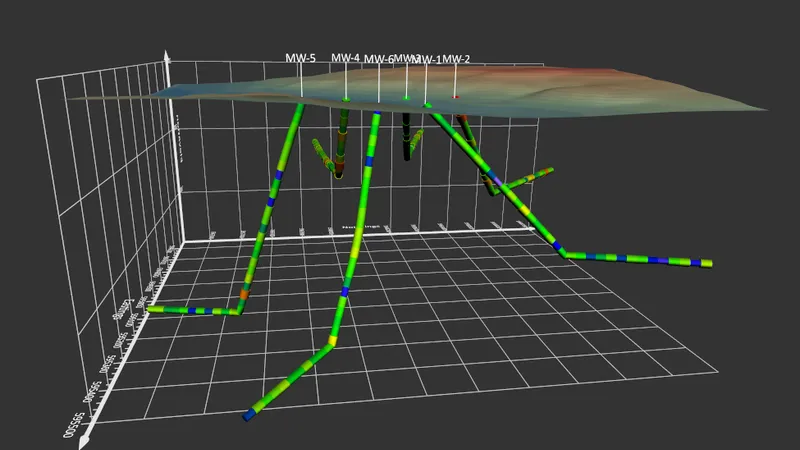Click the Northings axis title
Screen dimensions: 800x450
coord(360,226)
